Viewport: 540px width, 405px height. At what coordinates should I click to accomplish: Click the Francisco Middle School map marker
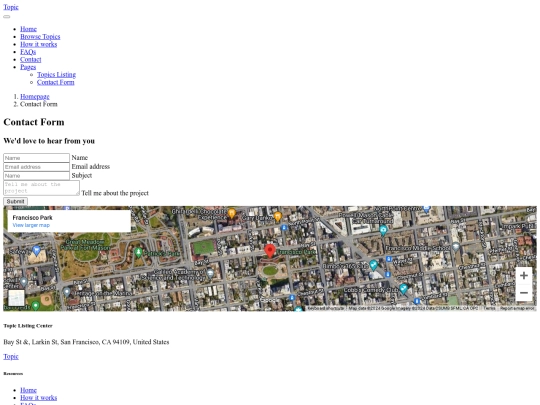point(456,247)
